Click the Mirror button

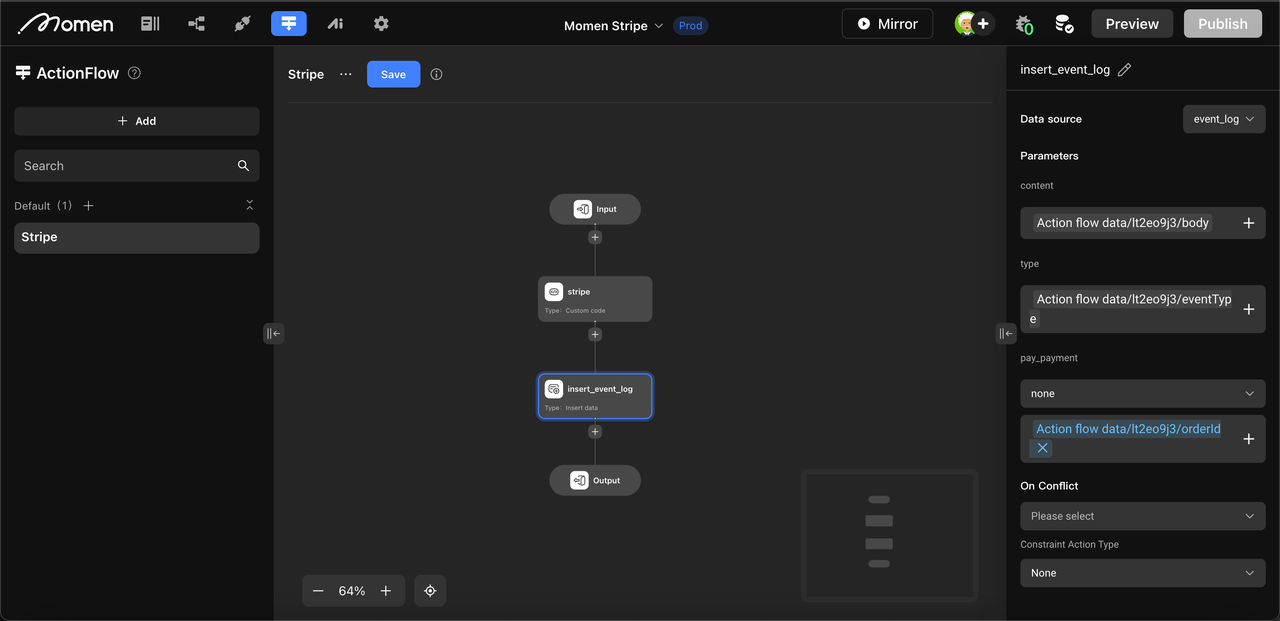pos(887,24)
